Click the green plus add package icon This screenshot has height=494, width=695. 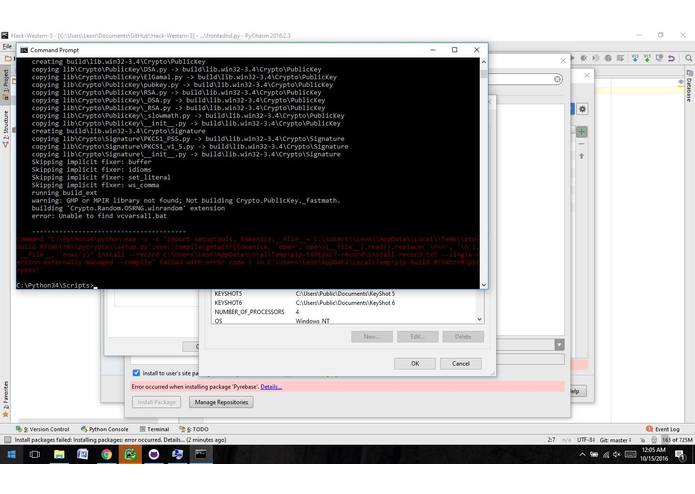582,132
